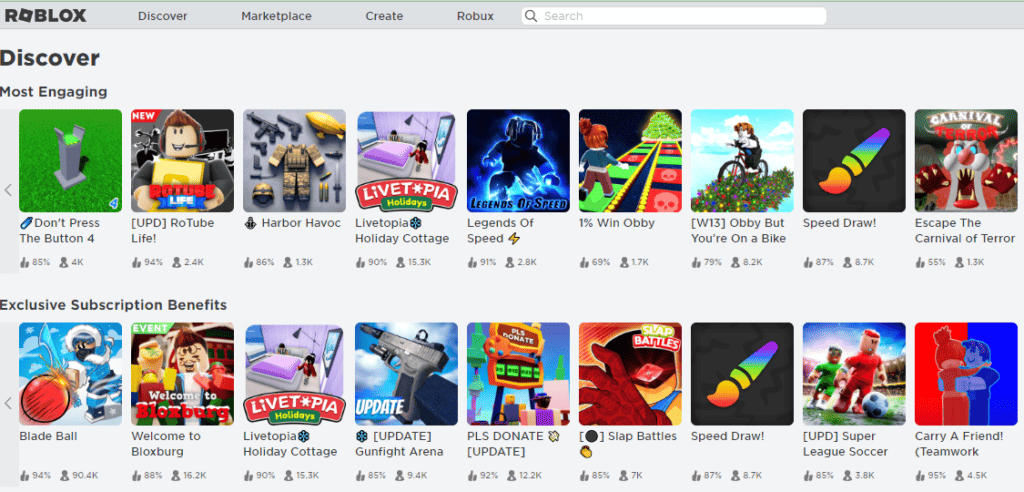Open Create in the top navigation
Viewport: 1024px width, 492px height.
tap(384, 16)
